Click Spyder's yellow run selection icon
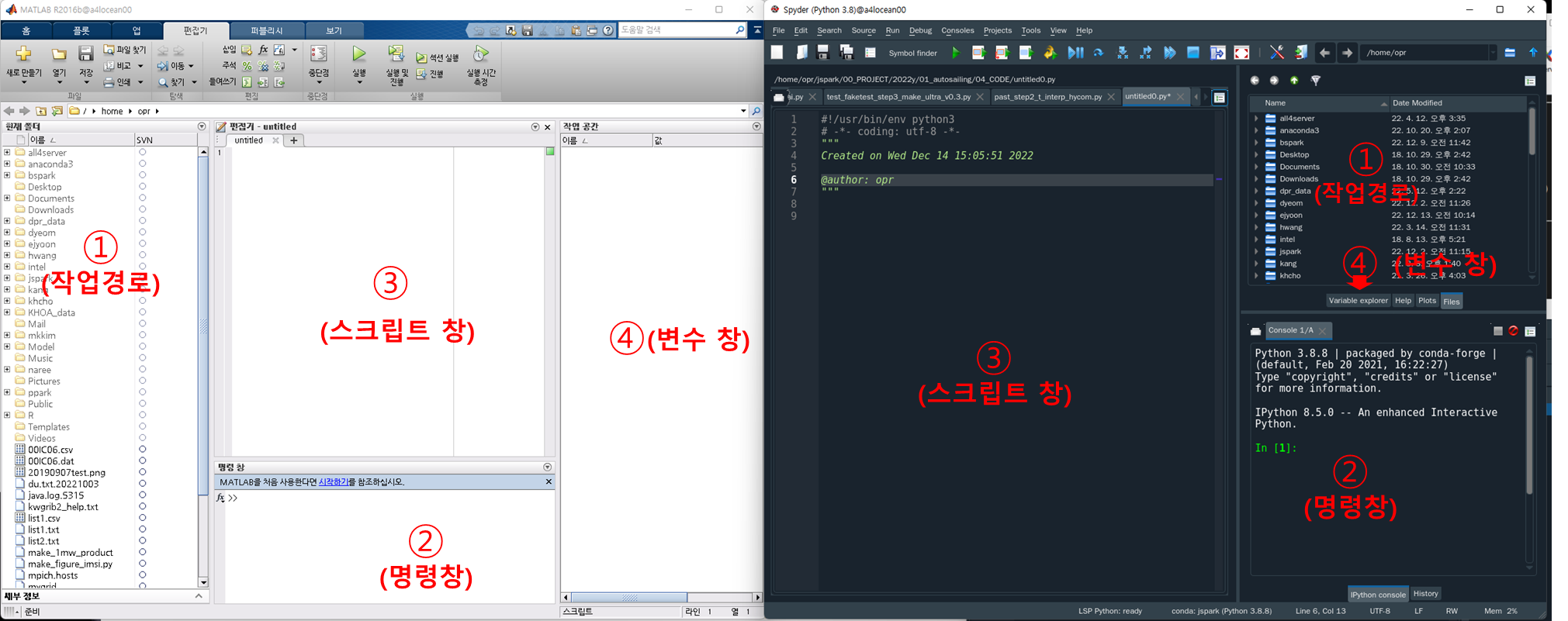 click(1050, 53)
